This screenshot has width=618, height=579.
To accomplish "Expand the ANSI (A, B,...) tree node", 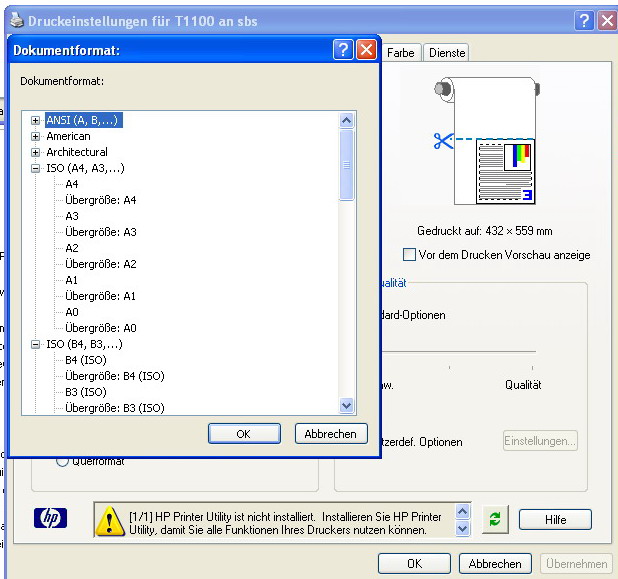I will click(x=35, y=120).
